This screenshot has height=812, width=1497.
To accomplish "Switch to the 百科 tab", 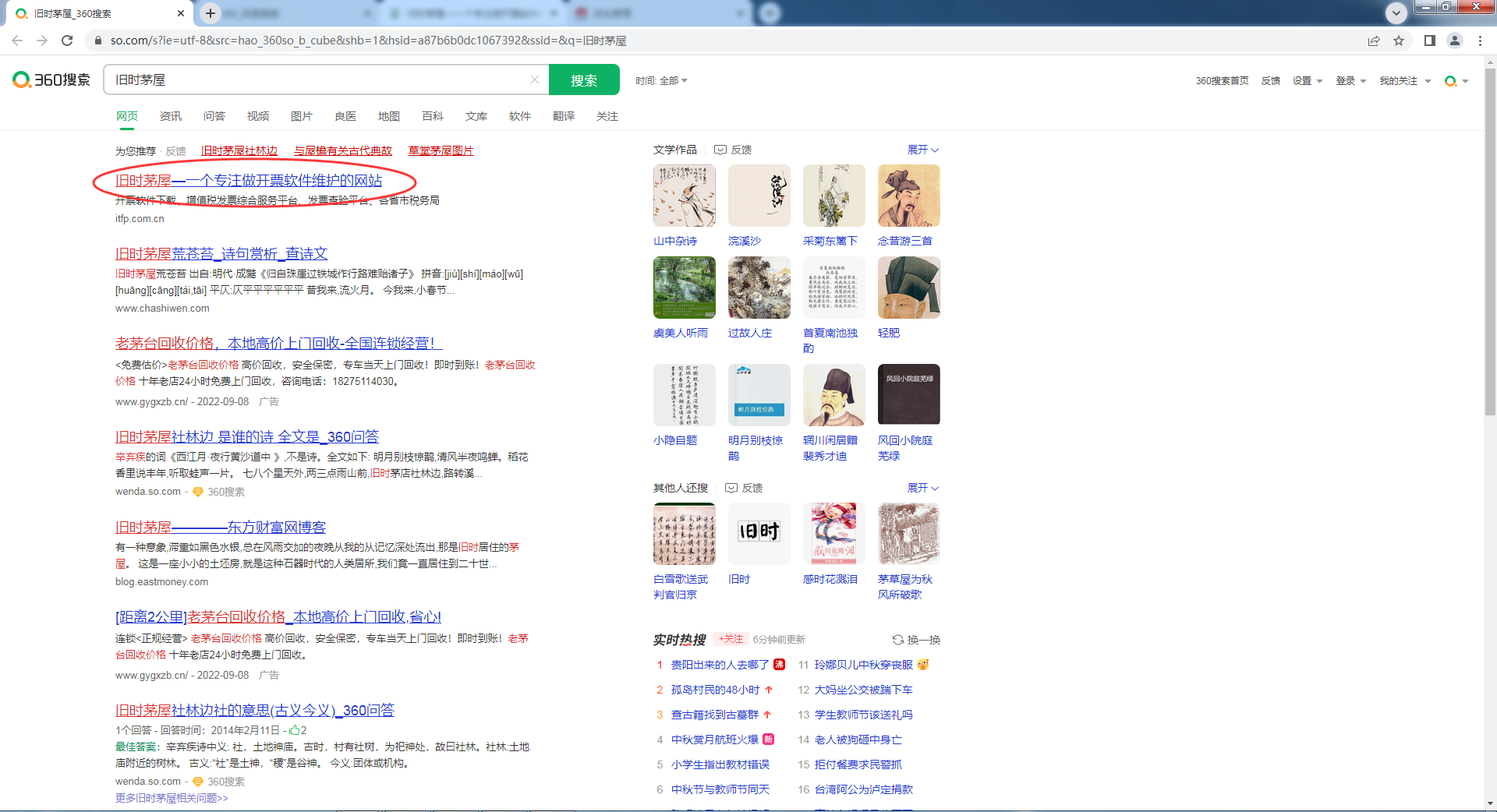I will pos(433,116).
